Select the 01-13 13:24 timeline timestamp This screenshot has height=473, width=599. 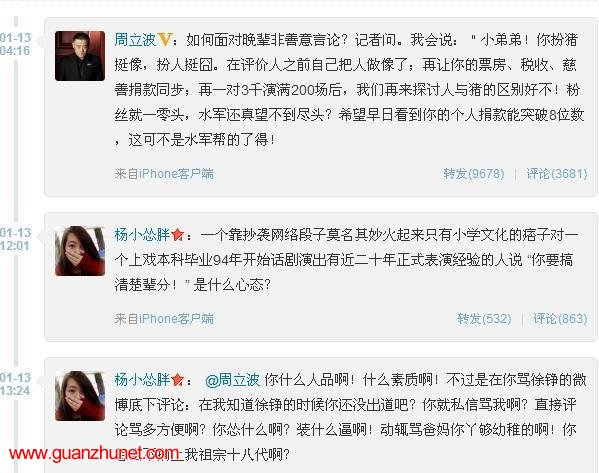click(x=15, y=384)
